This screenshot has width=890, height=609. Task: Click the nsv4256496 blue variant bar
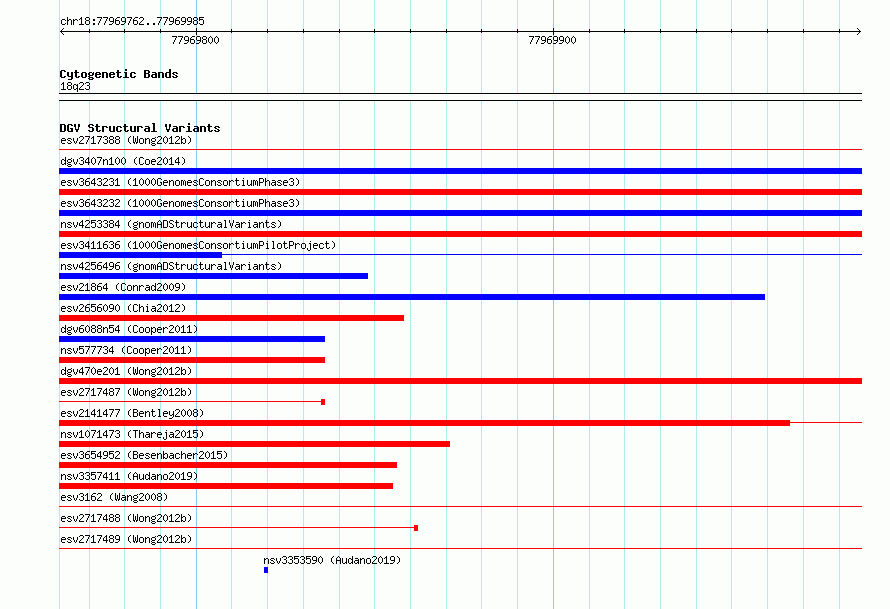pyautogui.click(x=213, y=276)
